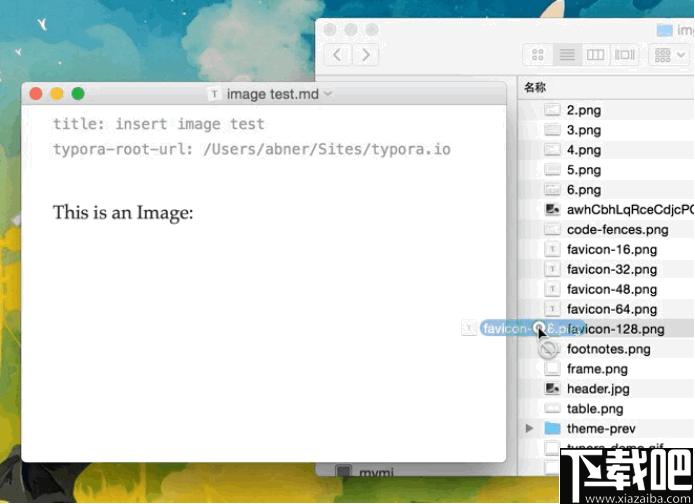Switch Finder to list view
Image resolution: width=695 pixels, height=504 pixels.
(x=567, y=55)
